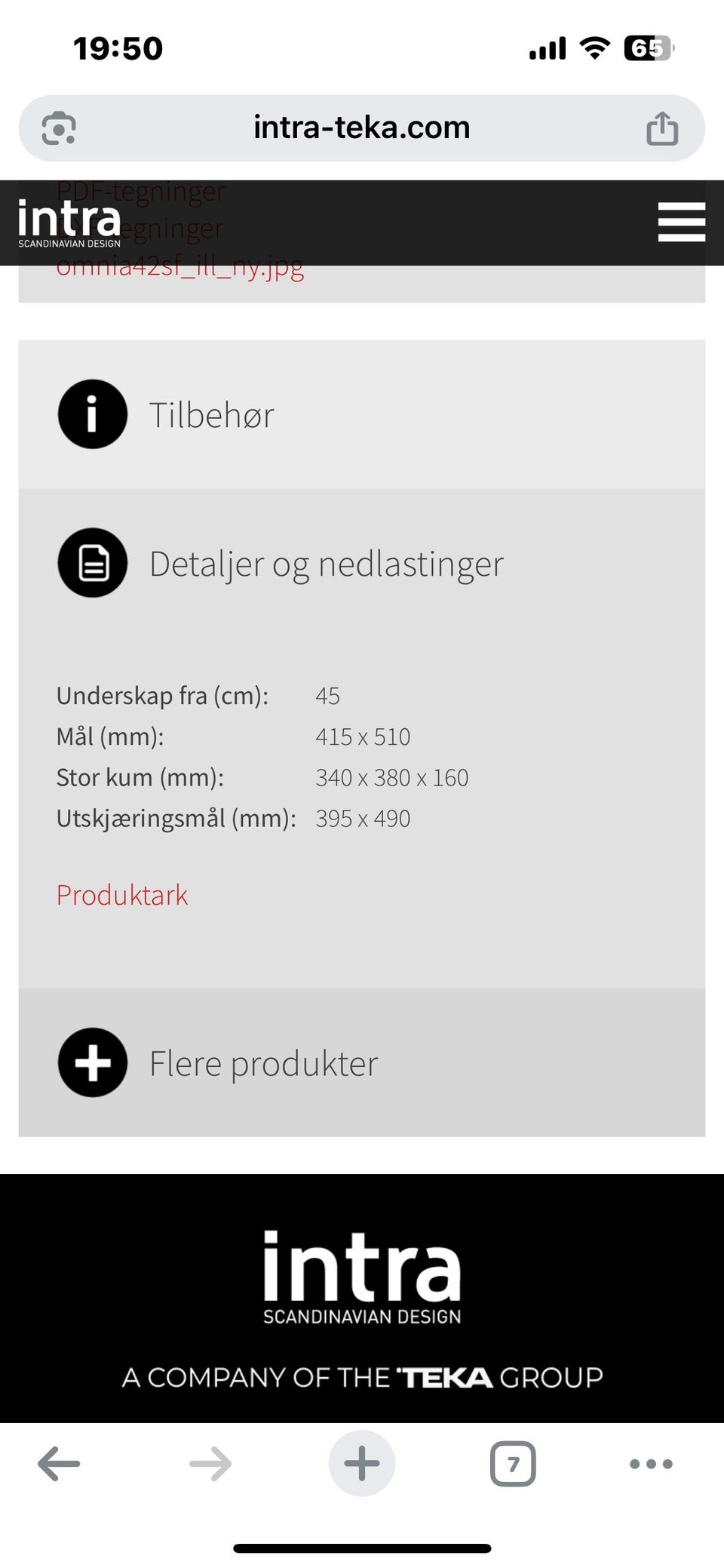Collapse the Detaljer og nedlastinger section
The width and height of the screenshot is (724, 1568).
(x=362, y=563)
